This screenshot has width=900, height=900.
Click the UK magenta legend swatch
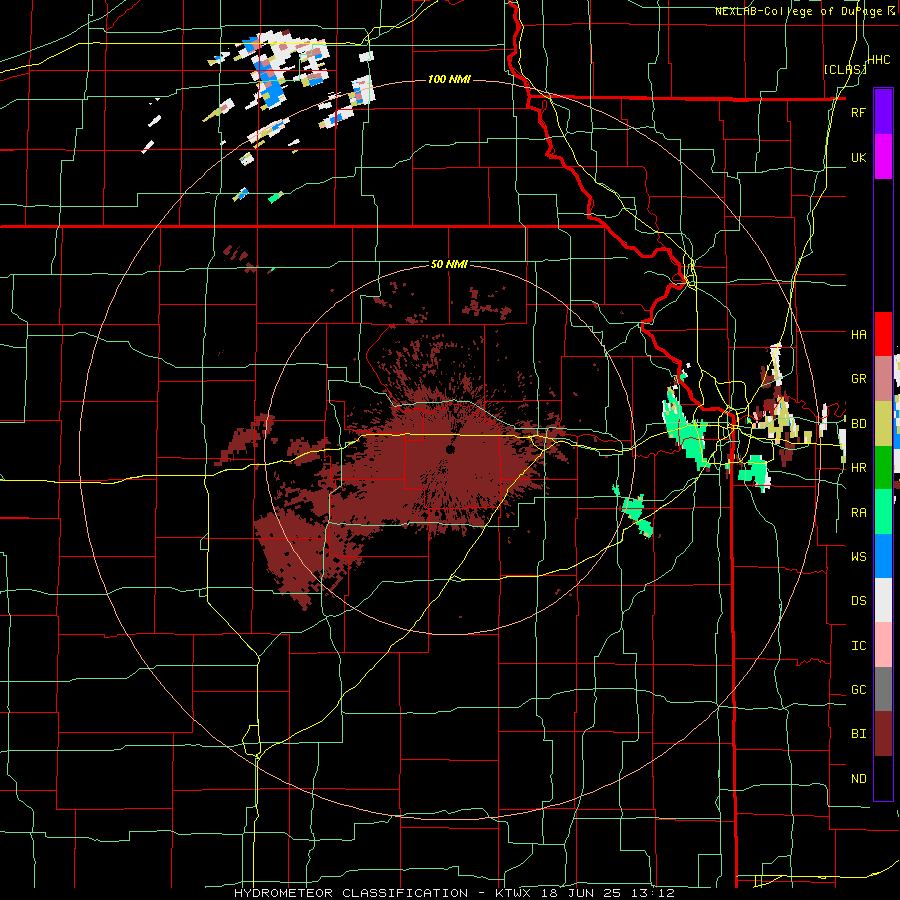(x=883, y=157)
